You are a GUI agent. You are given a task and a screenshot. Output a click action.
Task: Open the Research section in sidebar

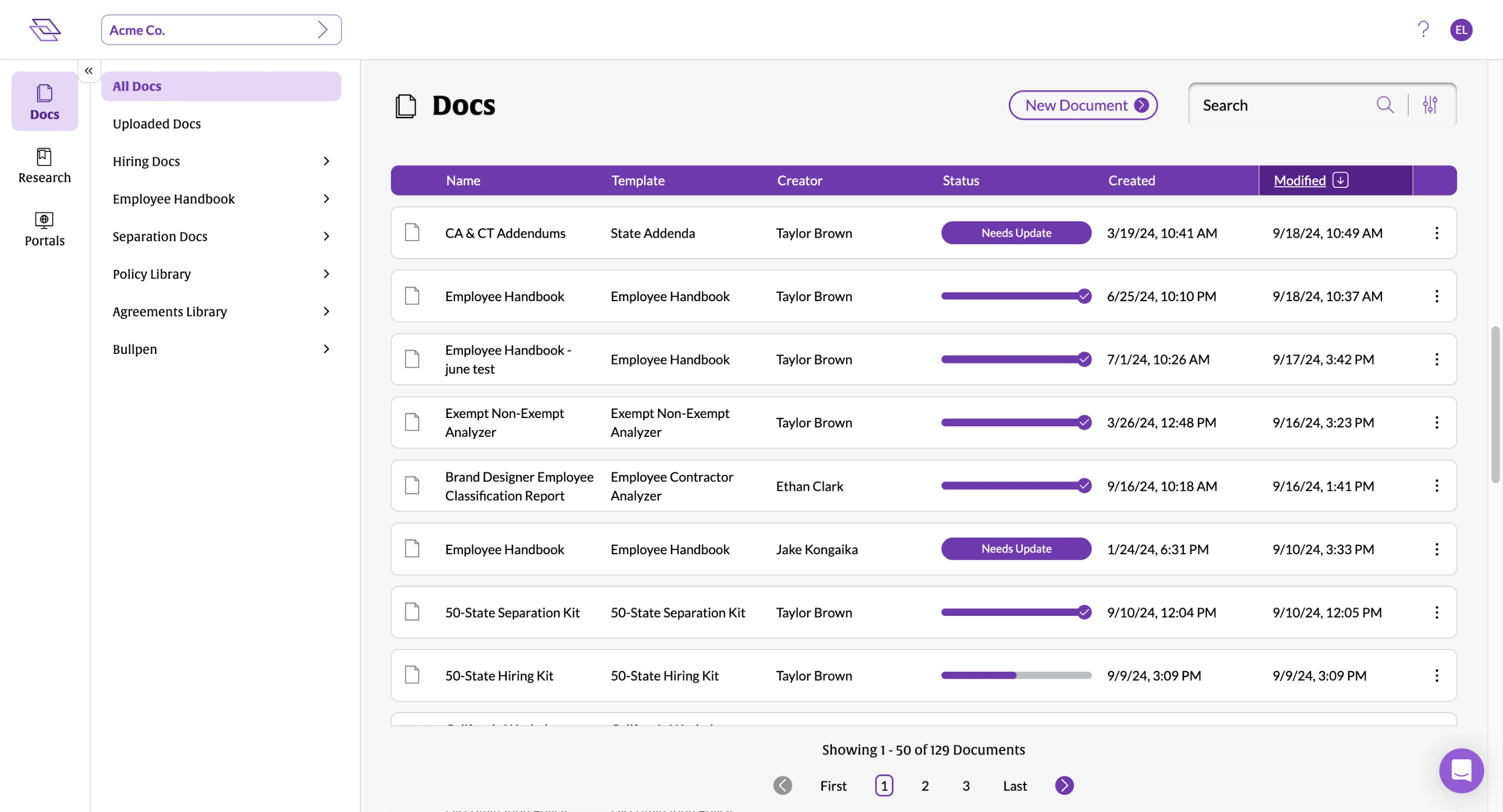[45, 166]
